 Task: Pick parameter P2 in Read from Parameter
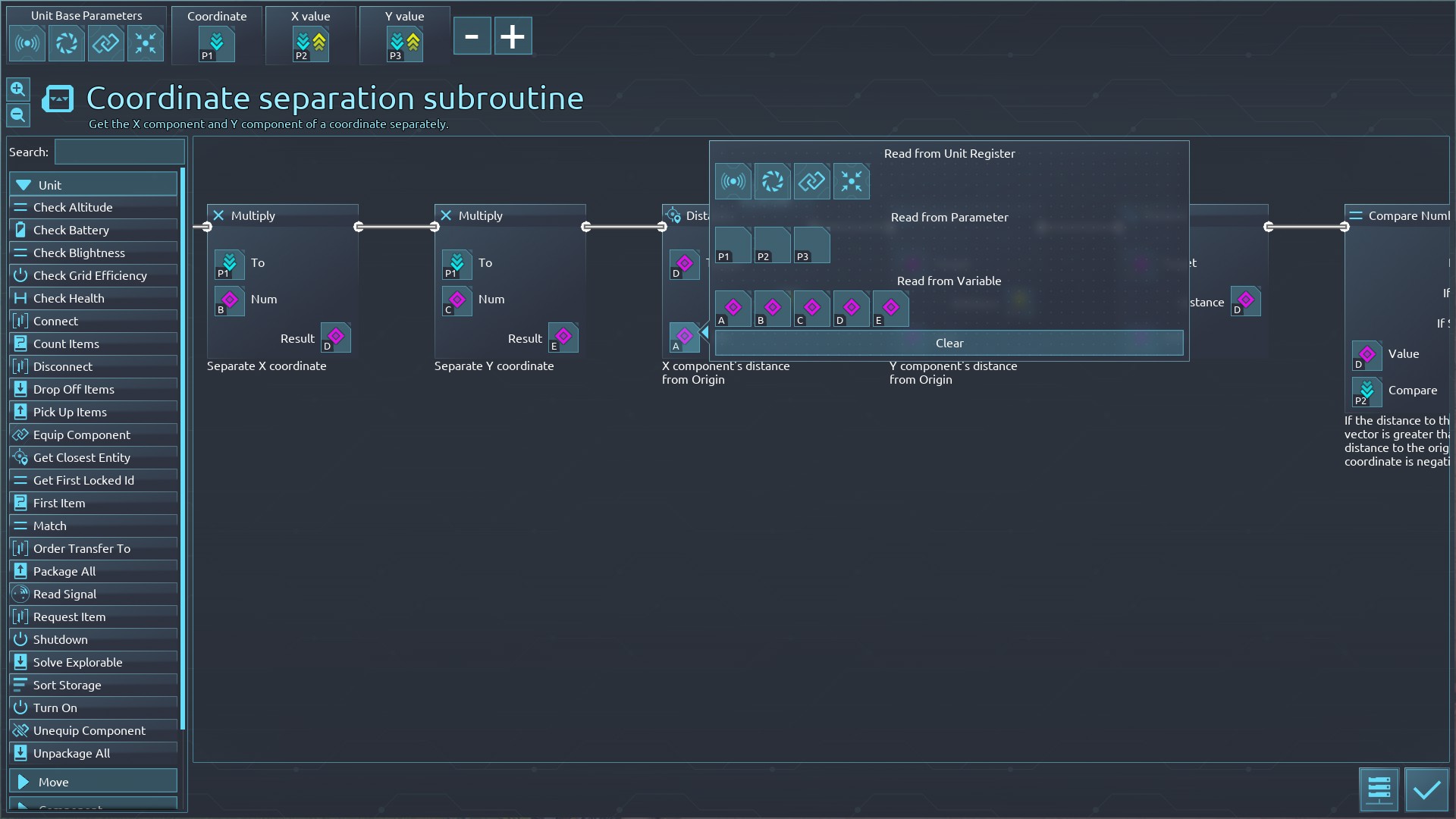pyautogui.click(x=772, y=245)
